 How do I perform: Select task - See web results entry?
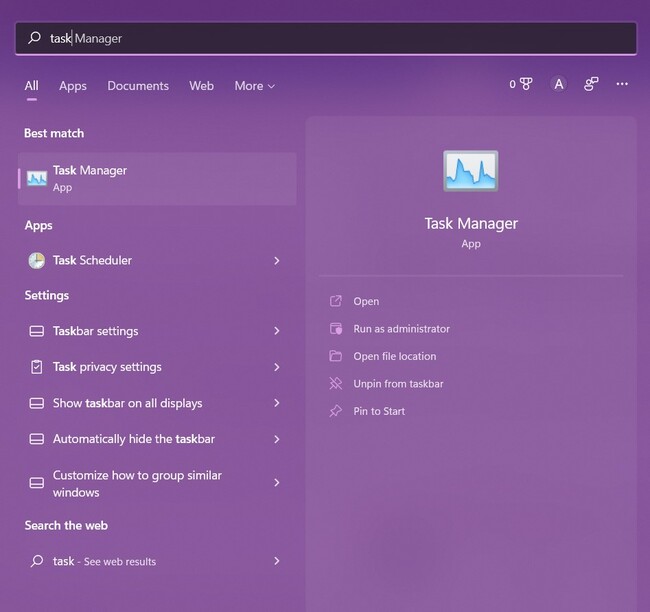(157, 561)
